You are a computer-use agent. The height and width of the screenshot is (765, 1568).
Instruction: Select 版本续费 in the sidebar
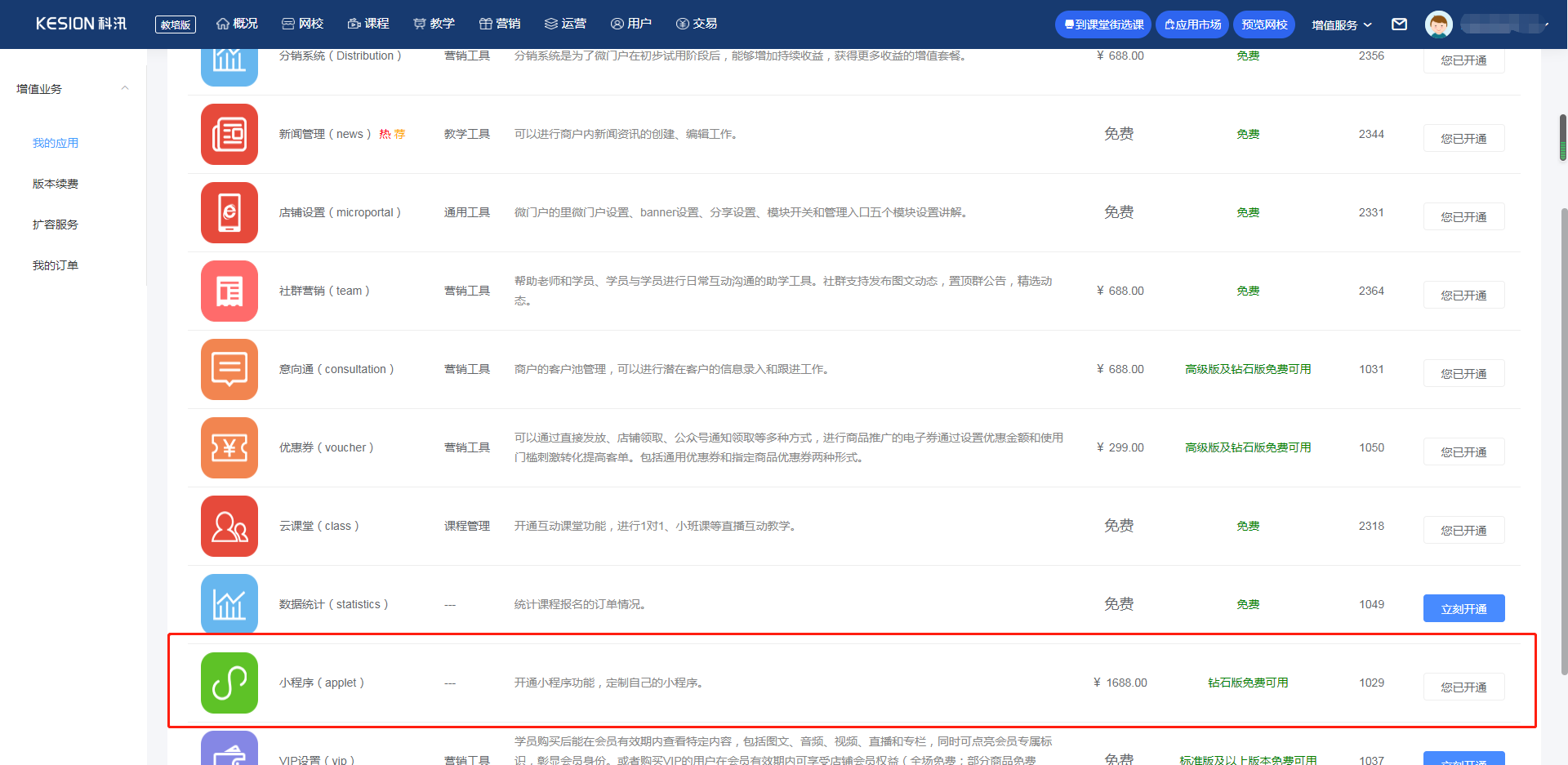pos(56,184)
